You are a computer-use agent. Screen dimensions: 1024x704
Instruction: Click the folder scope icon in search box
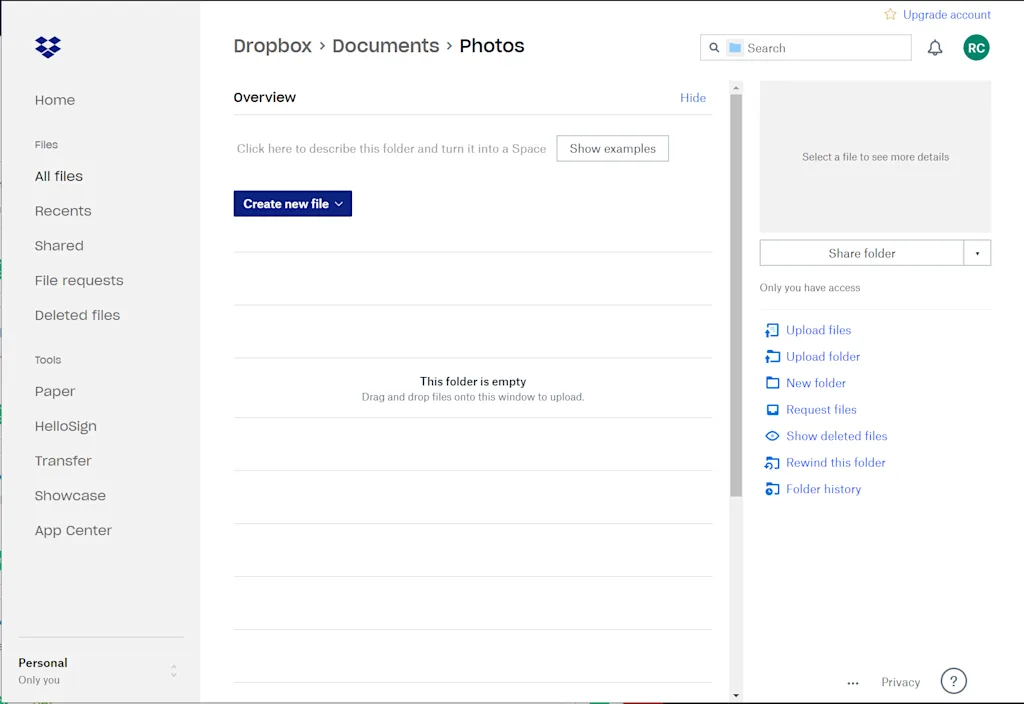(735, 48)
